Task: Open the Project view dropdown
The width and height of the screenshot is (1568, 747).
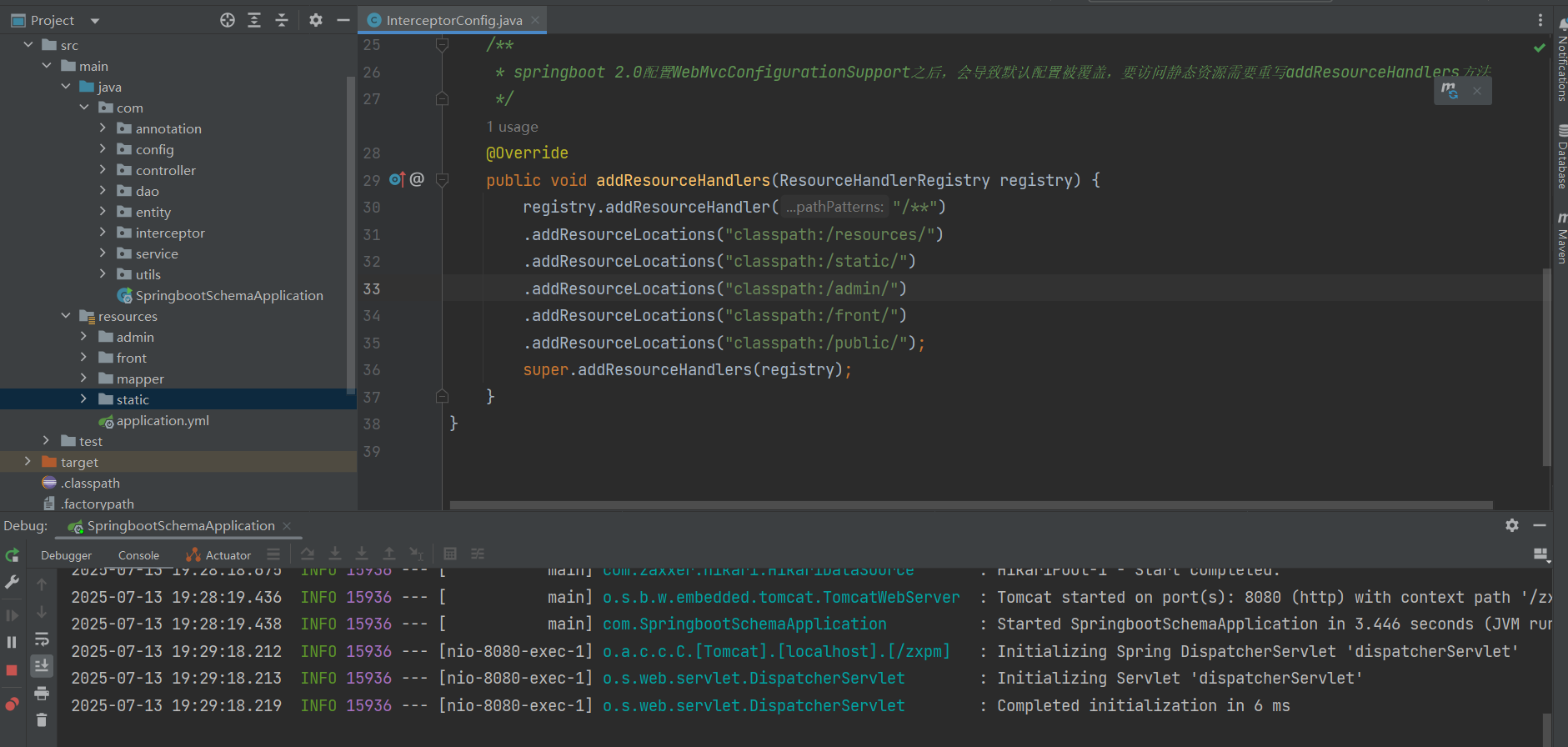Action: click(94, 20)
